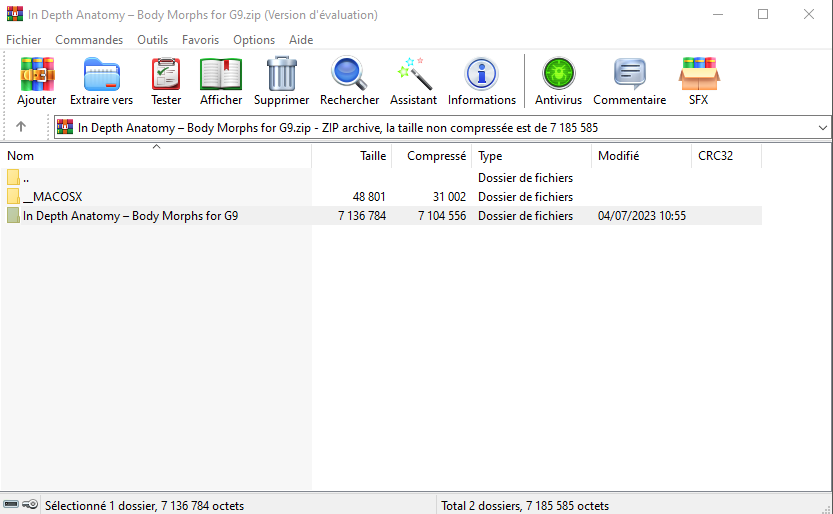Click the key icon in status bar
The width and height of the screenshot is (833, 514).
[30, 504]
